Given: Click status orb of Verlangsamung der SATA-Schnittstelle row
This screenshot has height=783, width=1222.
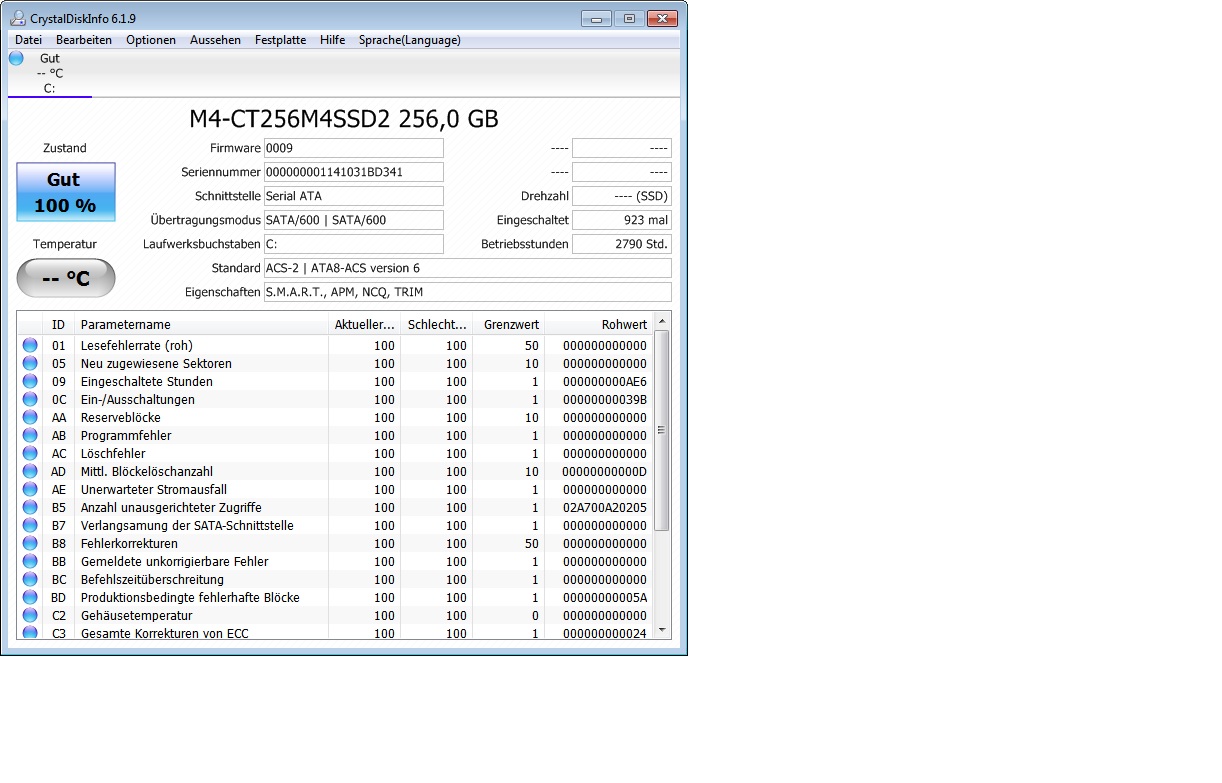Looking at the screenshot, I should pos(30,525).
